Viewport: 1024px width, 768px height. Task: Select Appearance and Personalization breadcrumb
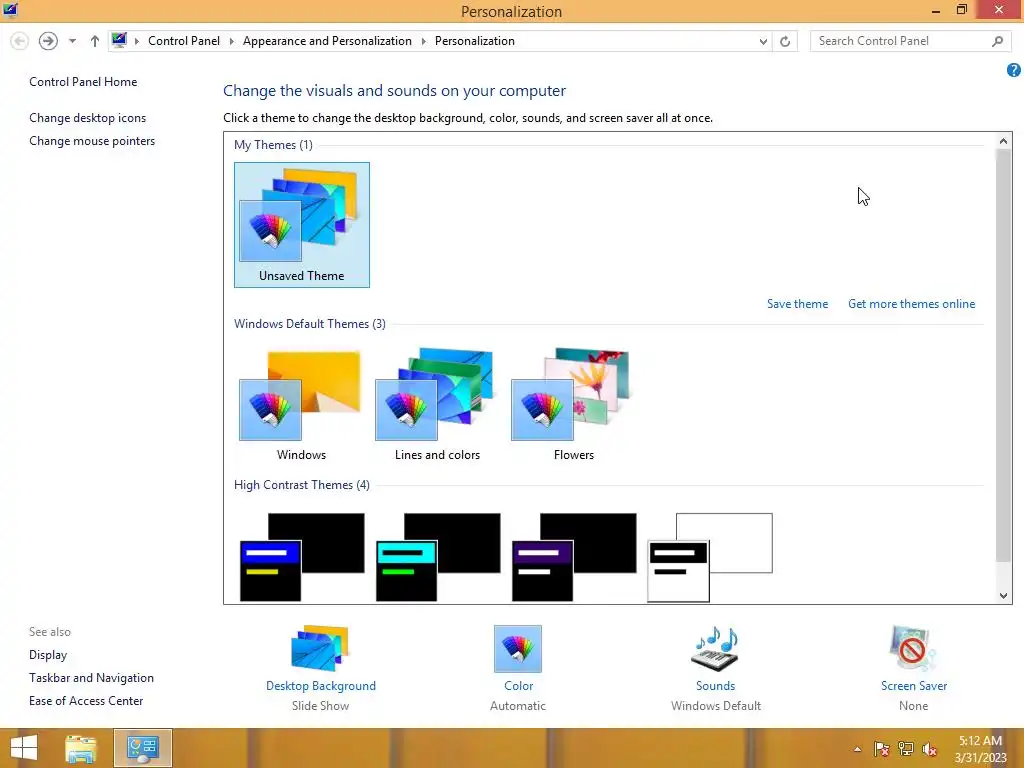327,40
